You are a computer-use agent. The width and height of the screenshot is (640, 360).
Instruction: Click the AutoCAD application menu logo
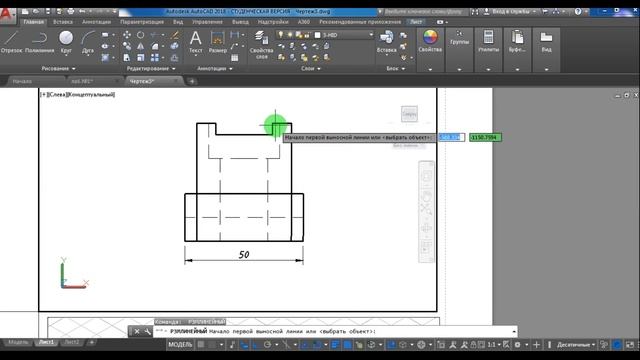pyautogui.click(x=7, y=16)
